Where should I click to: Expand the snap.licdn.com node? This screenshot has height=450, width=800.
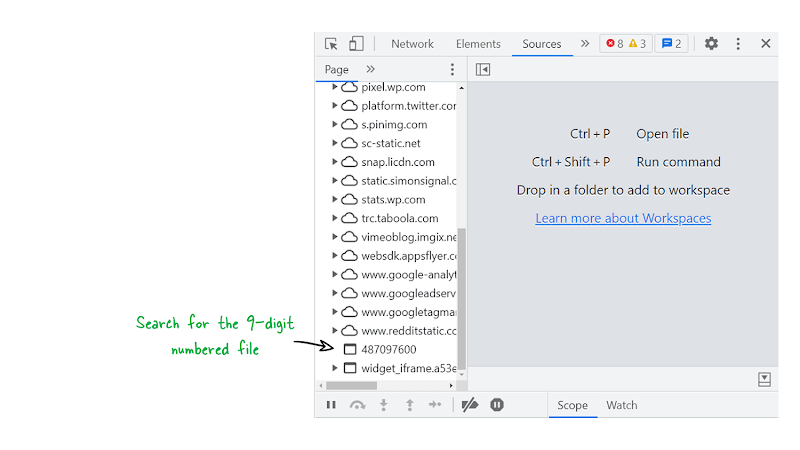[x=335, y=162]
